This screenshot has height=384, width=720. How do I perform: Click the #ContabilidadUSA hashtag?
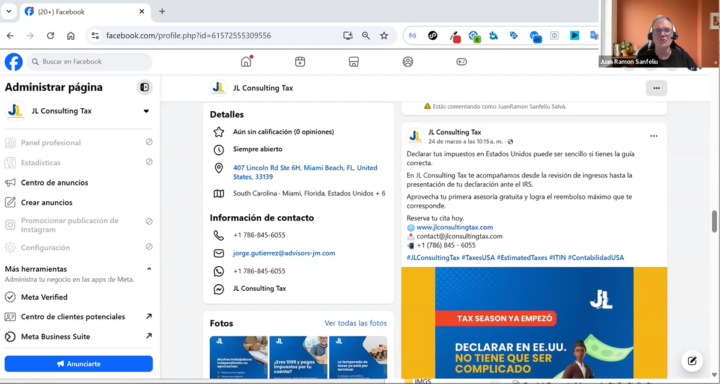point(596,258)
